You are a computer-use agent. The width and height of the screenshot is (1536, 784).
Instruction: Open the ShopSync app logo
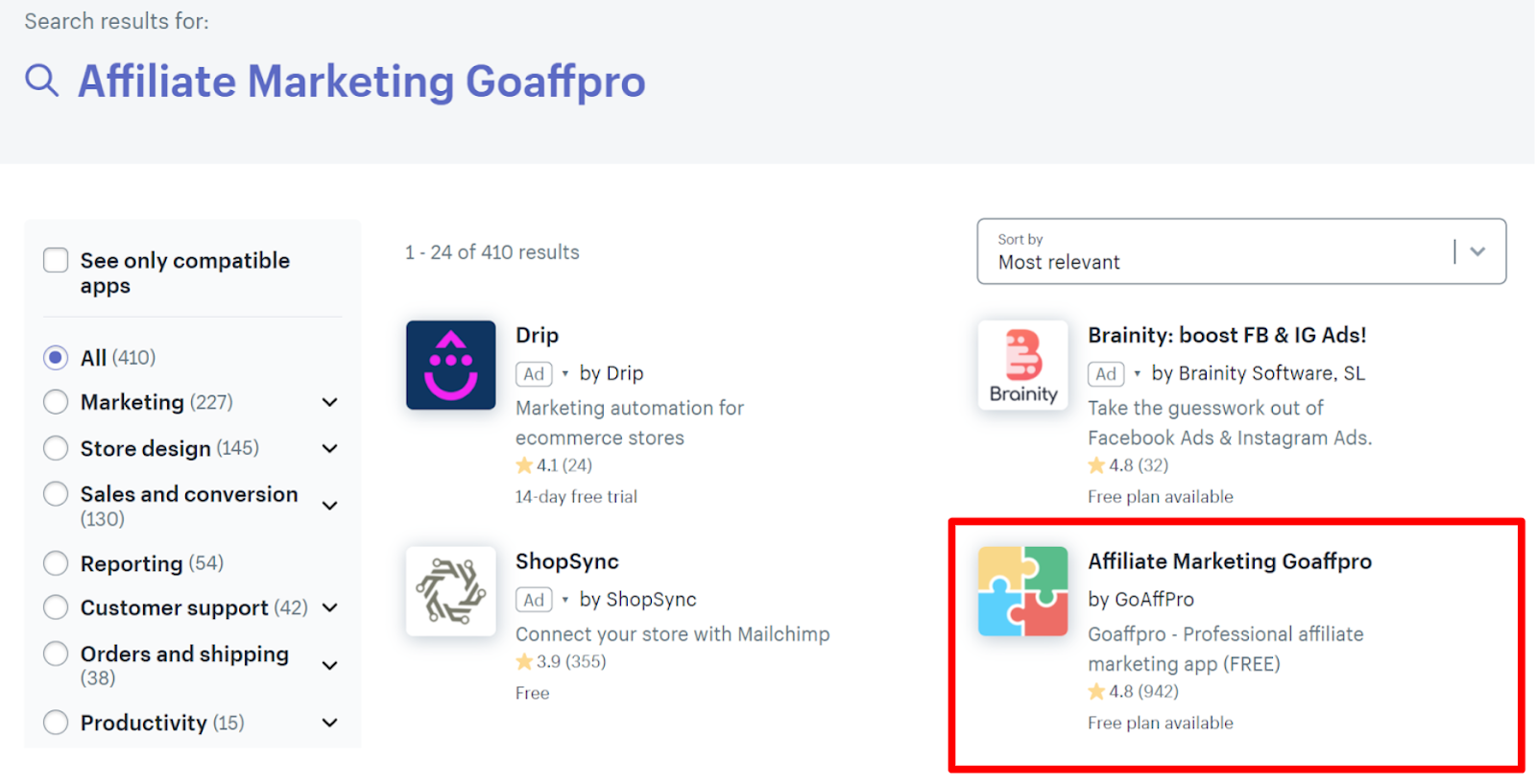(x=450, y=591)
